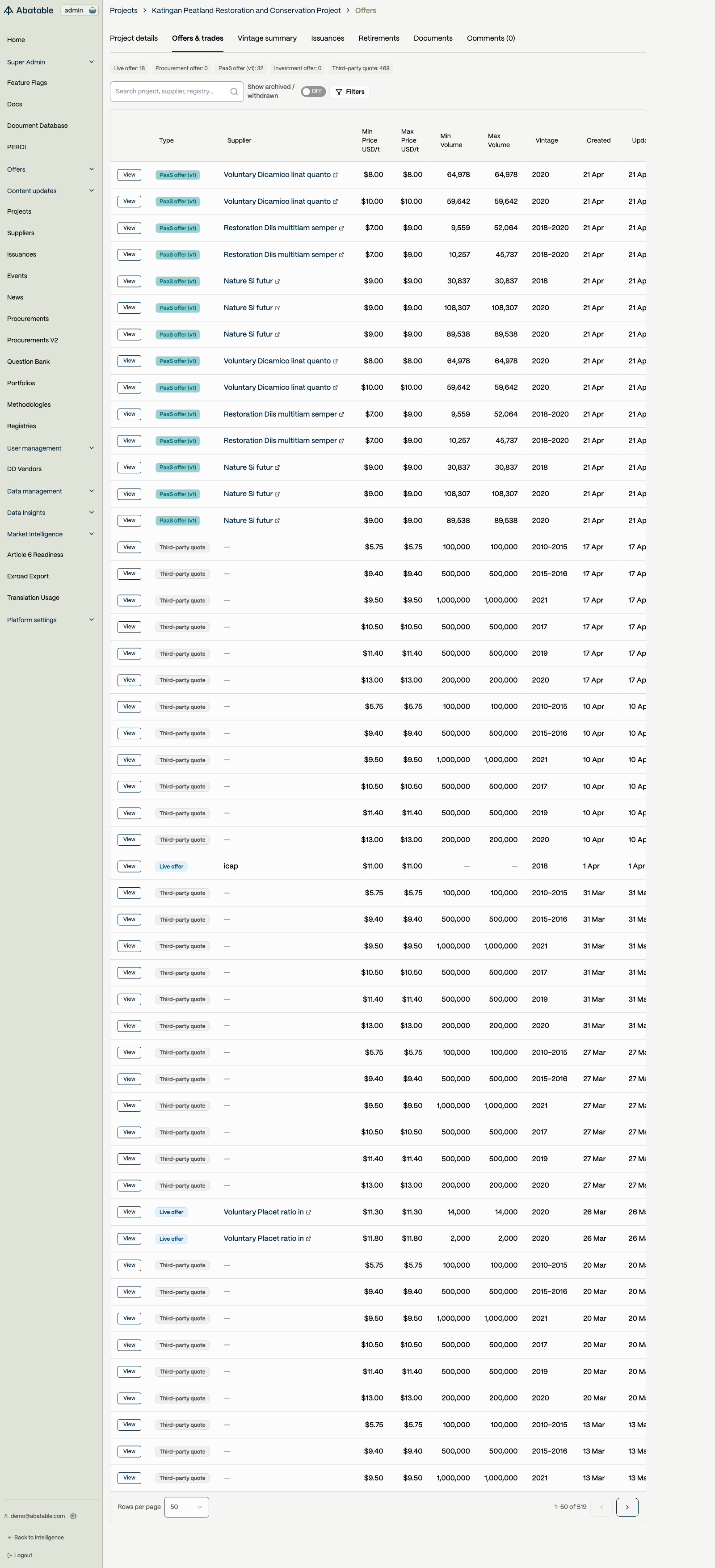Open Rows per page dropdown
The image size is (715, 1568).
186,1507
